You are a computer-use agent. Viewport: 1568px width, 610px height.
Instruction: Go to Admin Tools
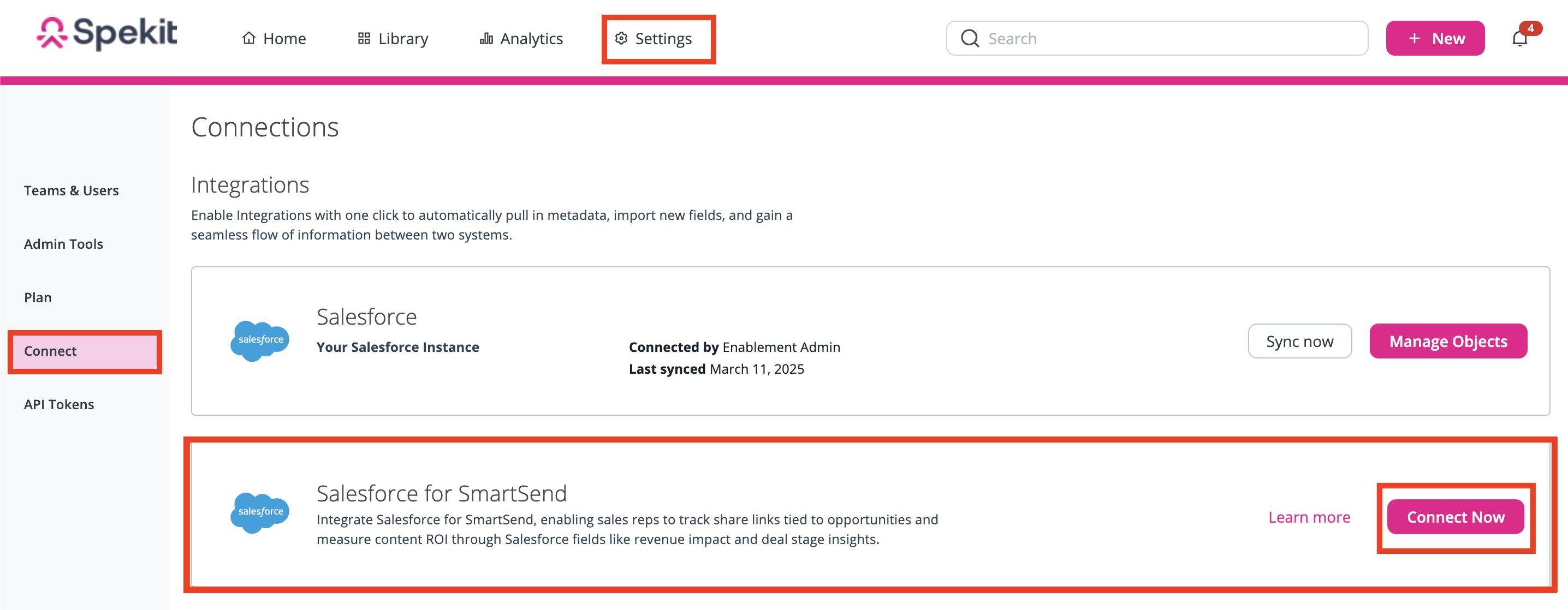[x=63, y=244]
